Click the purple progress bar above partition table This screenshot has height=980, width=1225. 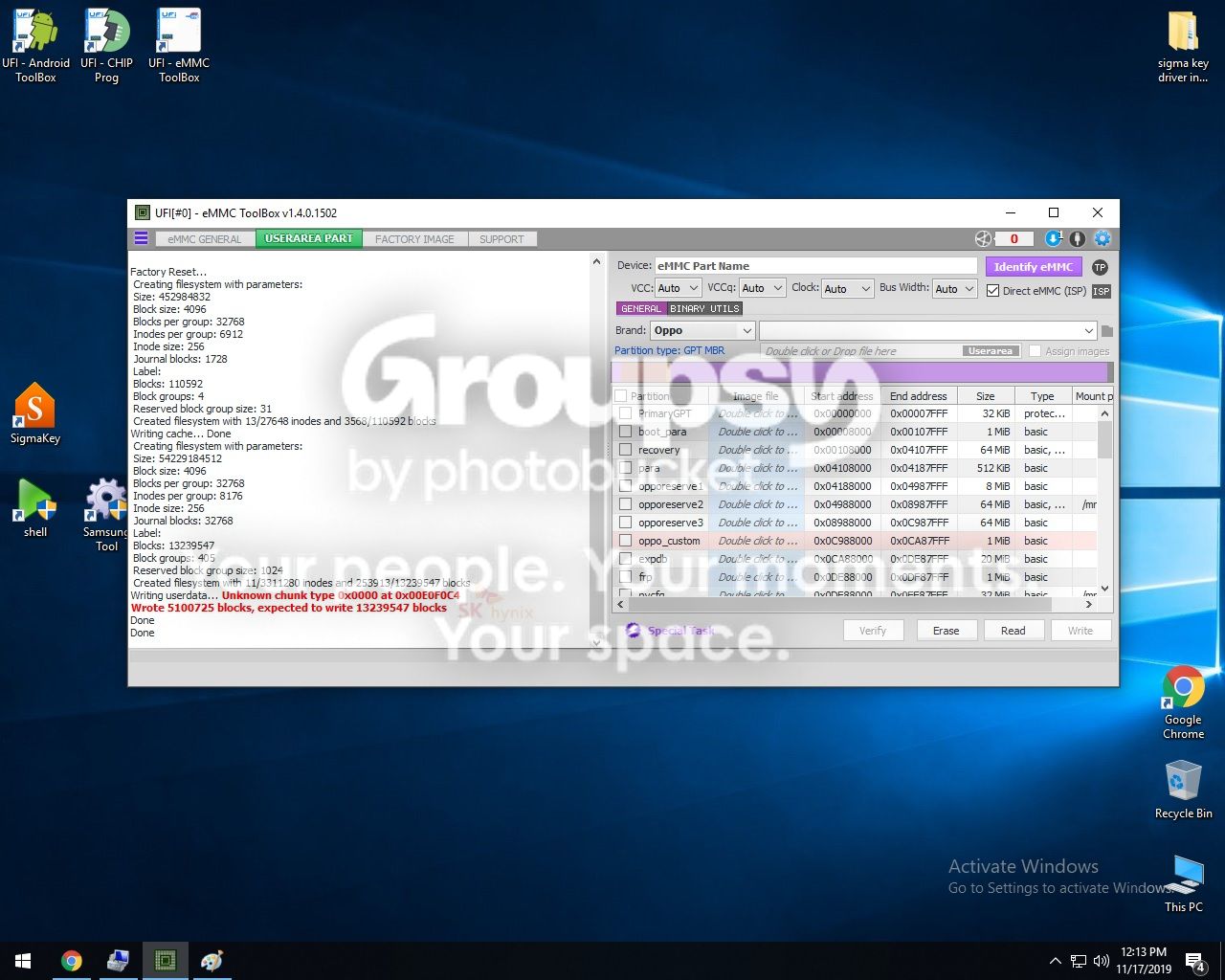click(x=861, y=372)
